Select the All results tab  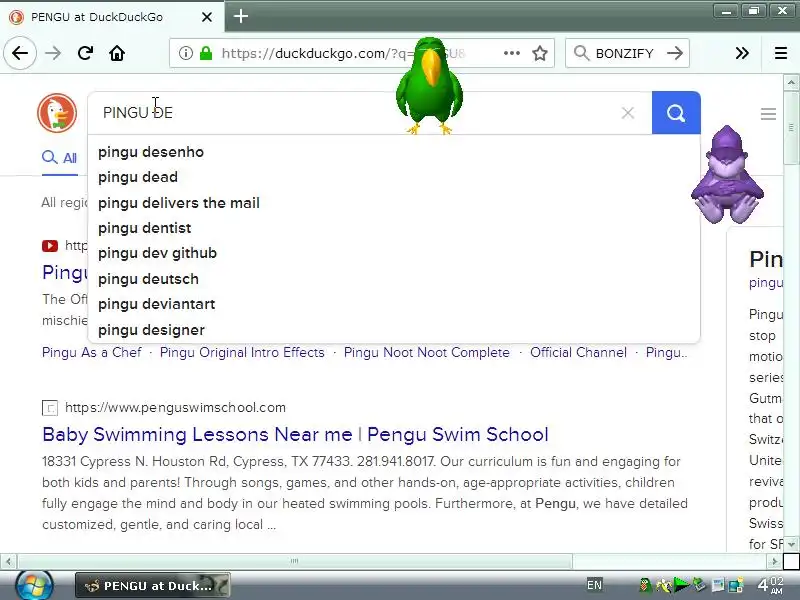[x=60, y=158]
